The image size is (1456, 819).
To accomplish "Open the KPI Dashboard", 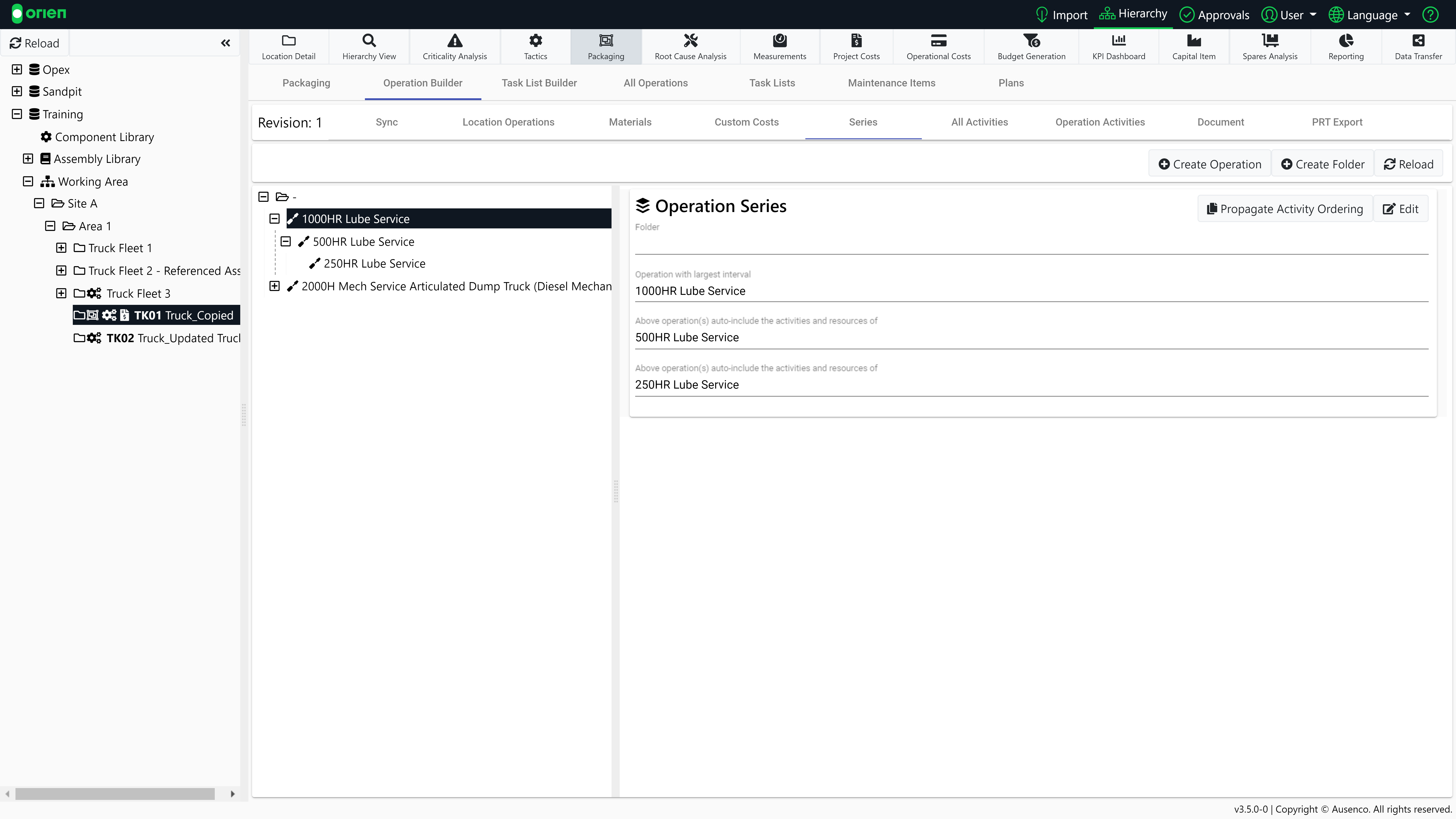I will pyautogui.click(x=1119, y=46).
